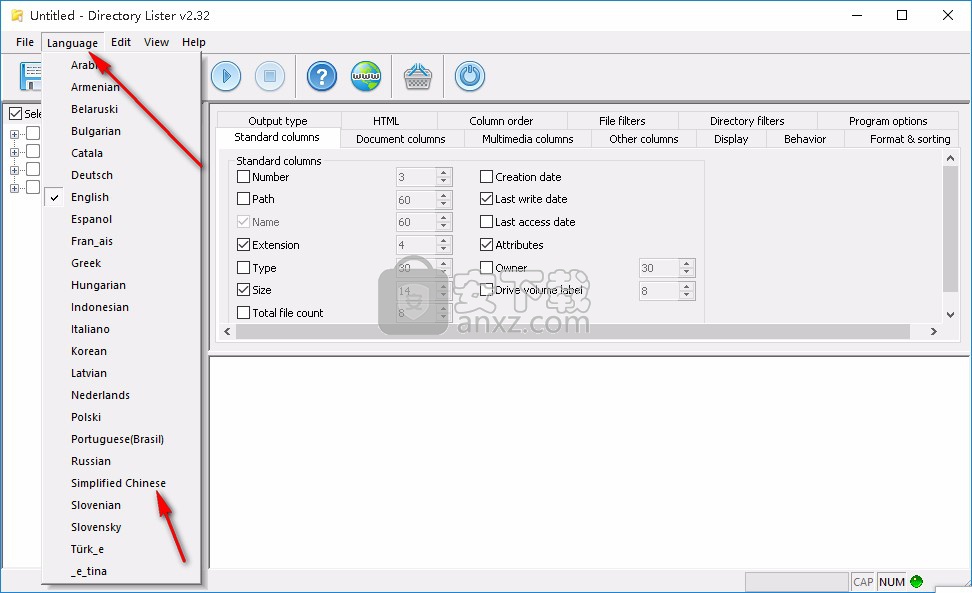Click the blue power exit icon
The width and height of the screenshot is (972, 593).
pyautogui.click(x=470, y=76)
